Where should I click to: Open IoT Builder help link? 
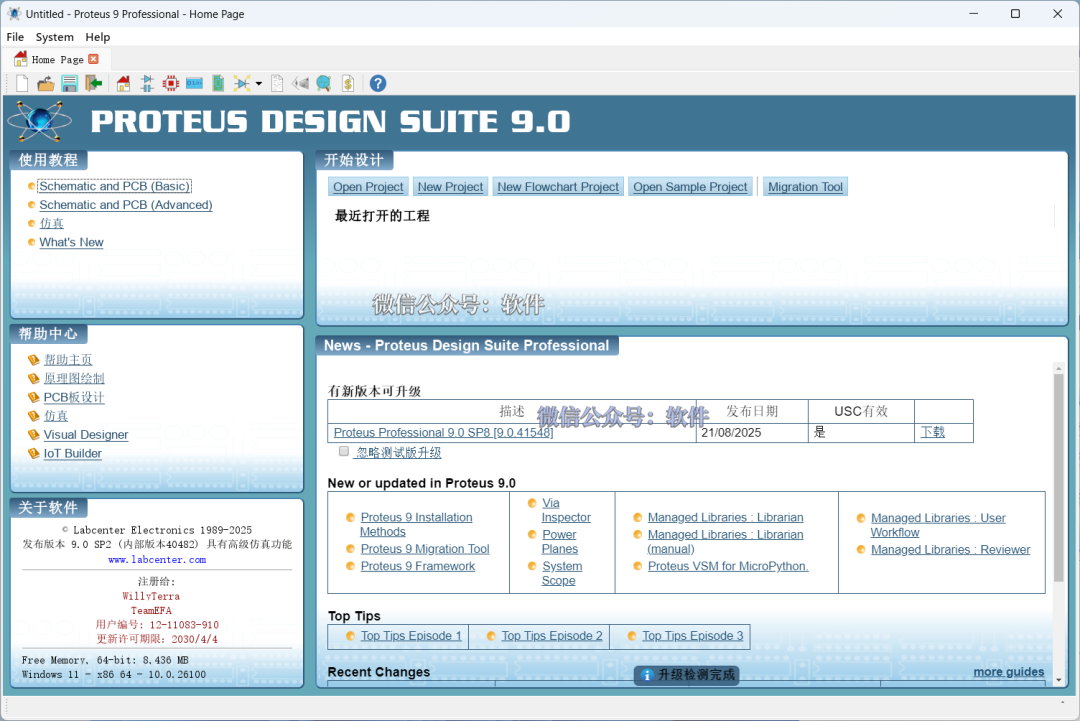click(72, 453)
